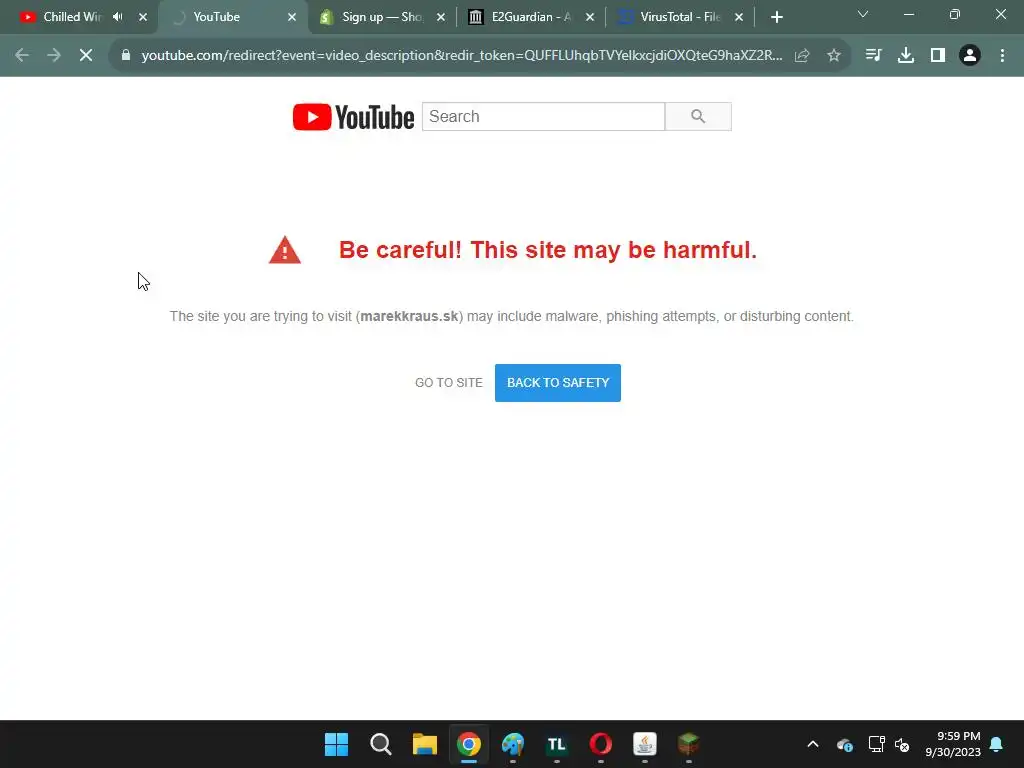Close the E2Guardian tab
Image resolution: width=1024 pixels, height=768 pixels.
pos(590,18)
